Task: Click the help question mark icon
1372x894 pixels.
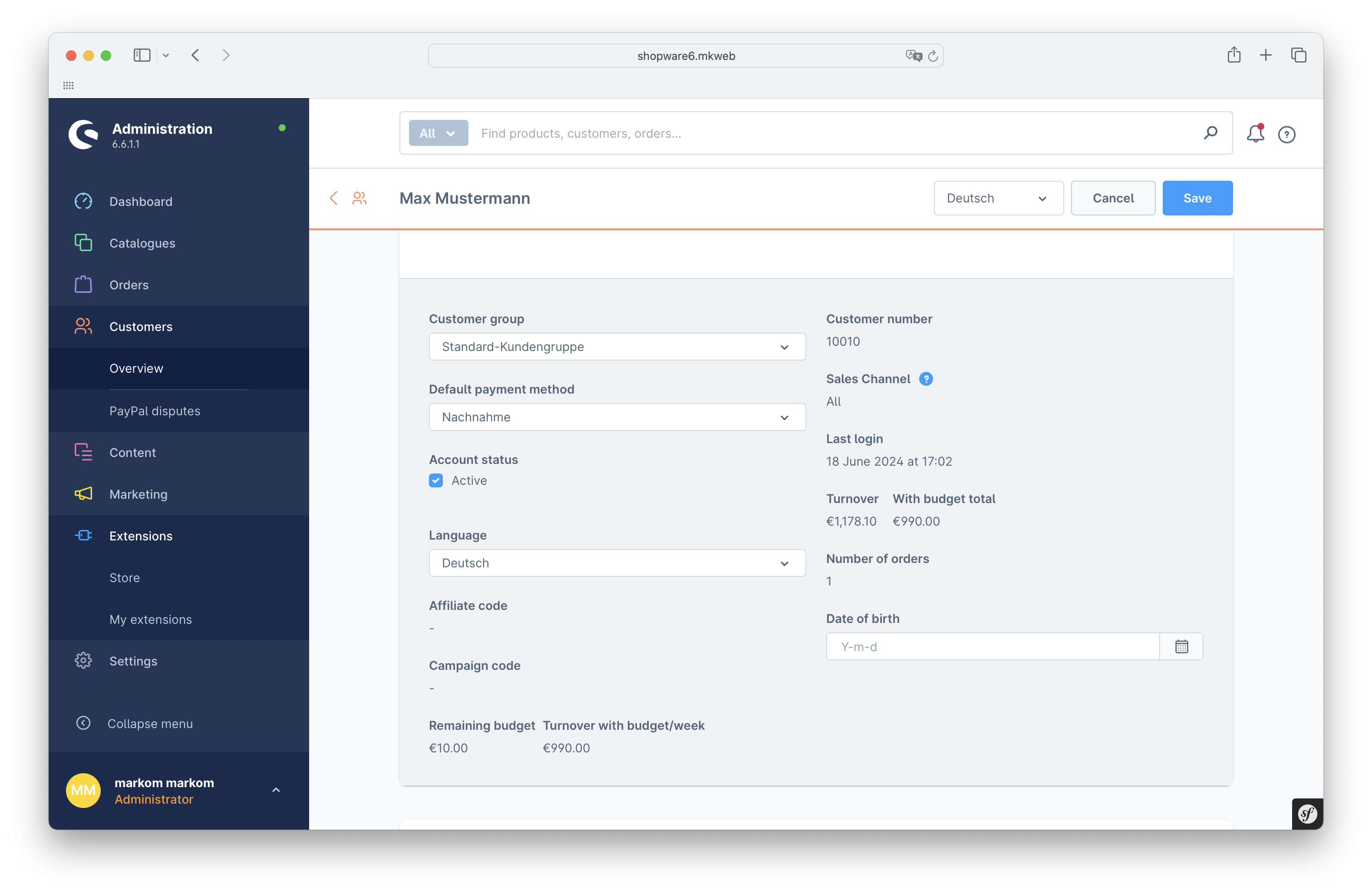Action: (1286, 134)
